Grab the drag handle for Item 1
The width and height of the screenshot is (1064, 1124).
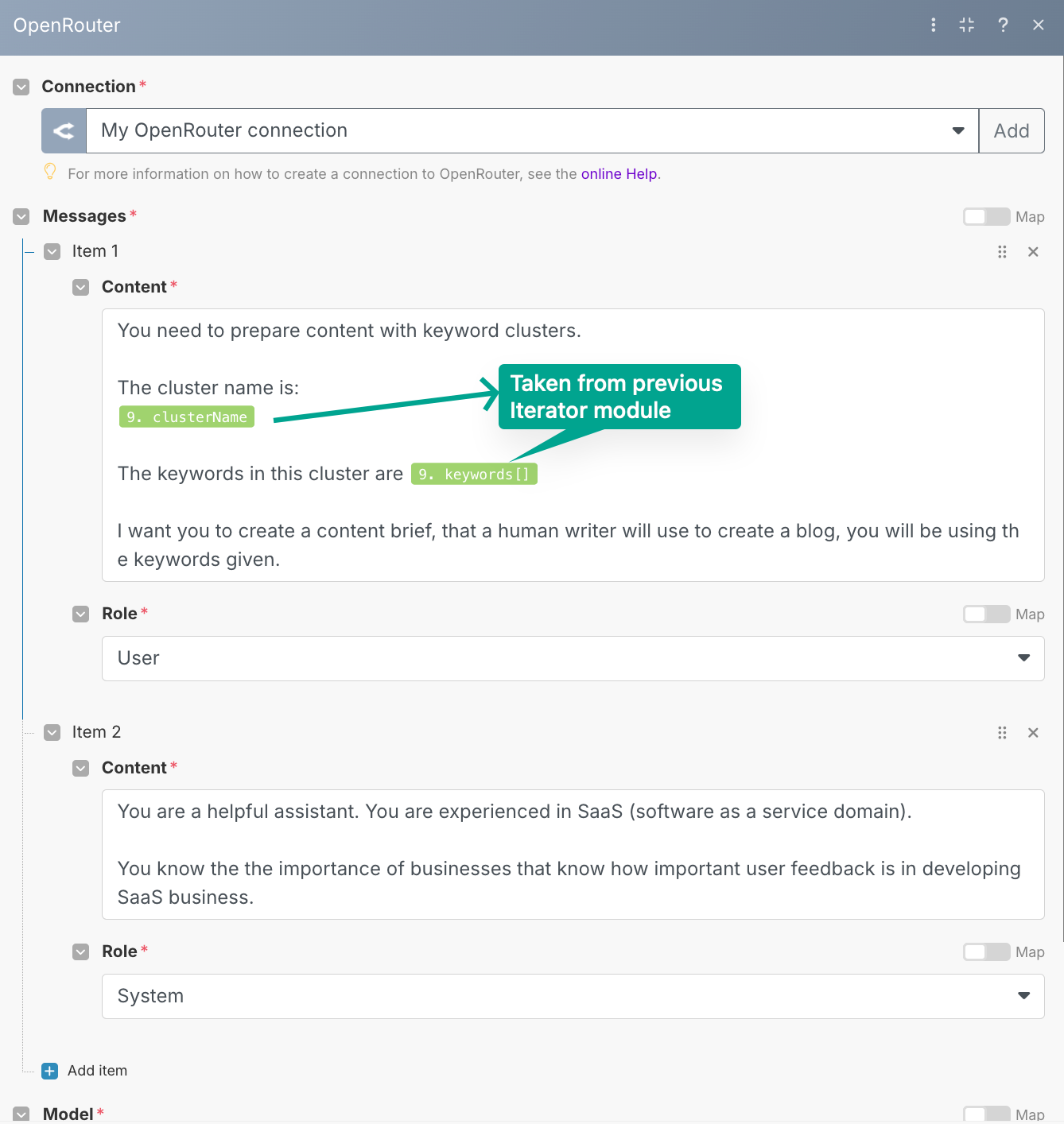pyautogui.click(x=1002, y=252)
